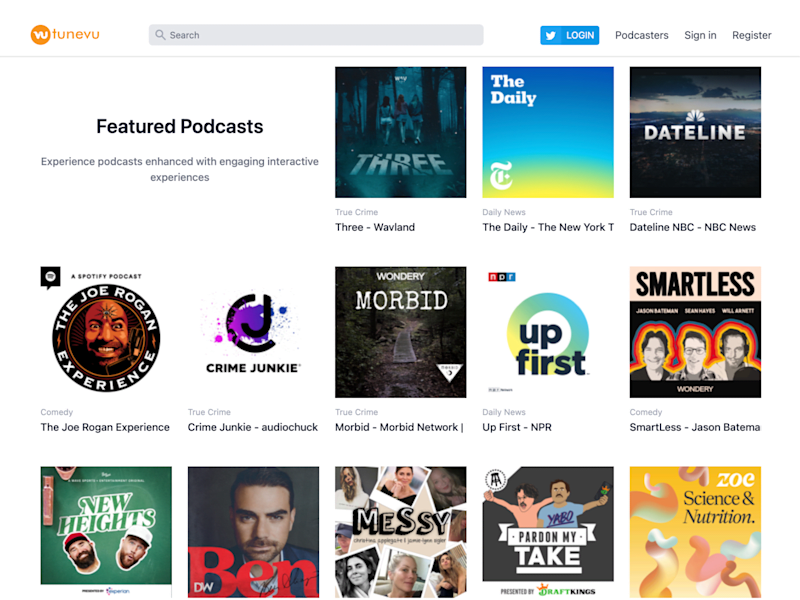This screenshot has width=800, height=600.
Task: Click Daily News label under Up First
Action: point(504,412)
